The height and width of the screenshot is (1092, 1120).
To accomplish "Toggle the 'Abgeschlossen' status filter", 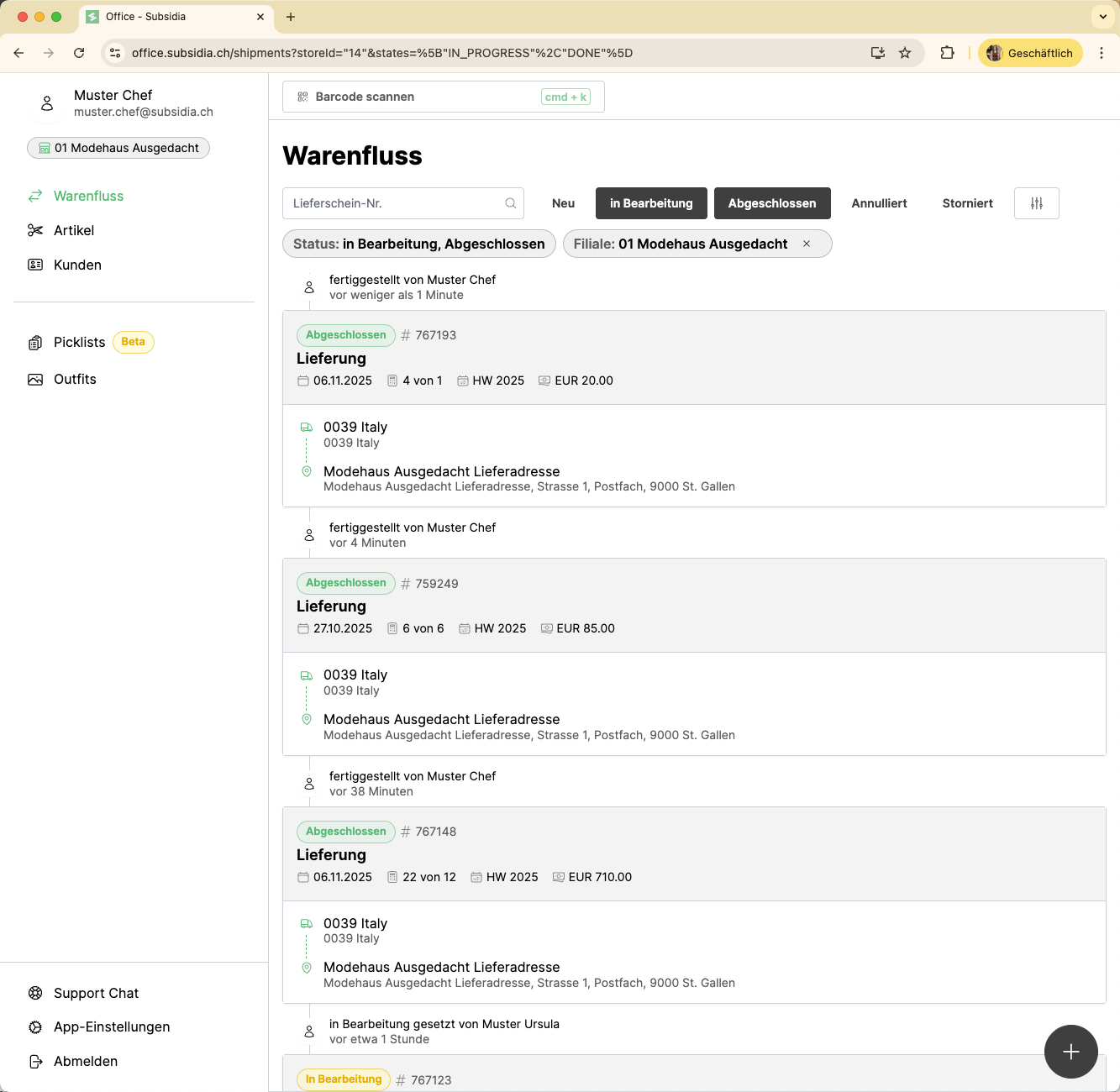I will tap(771, 203).
